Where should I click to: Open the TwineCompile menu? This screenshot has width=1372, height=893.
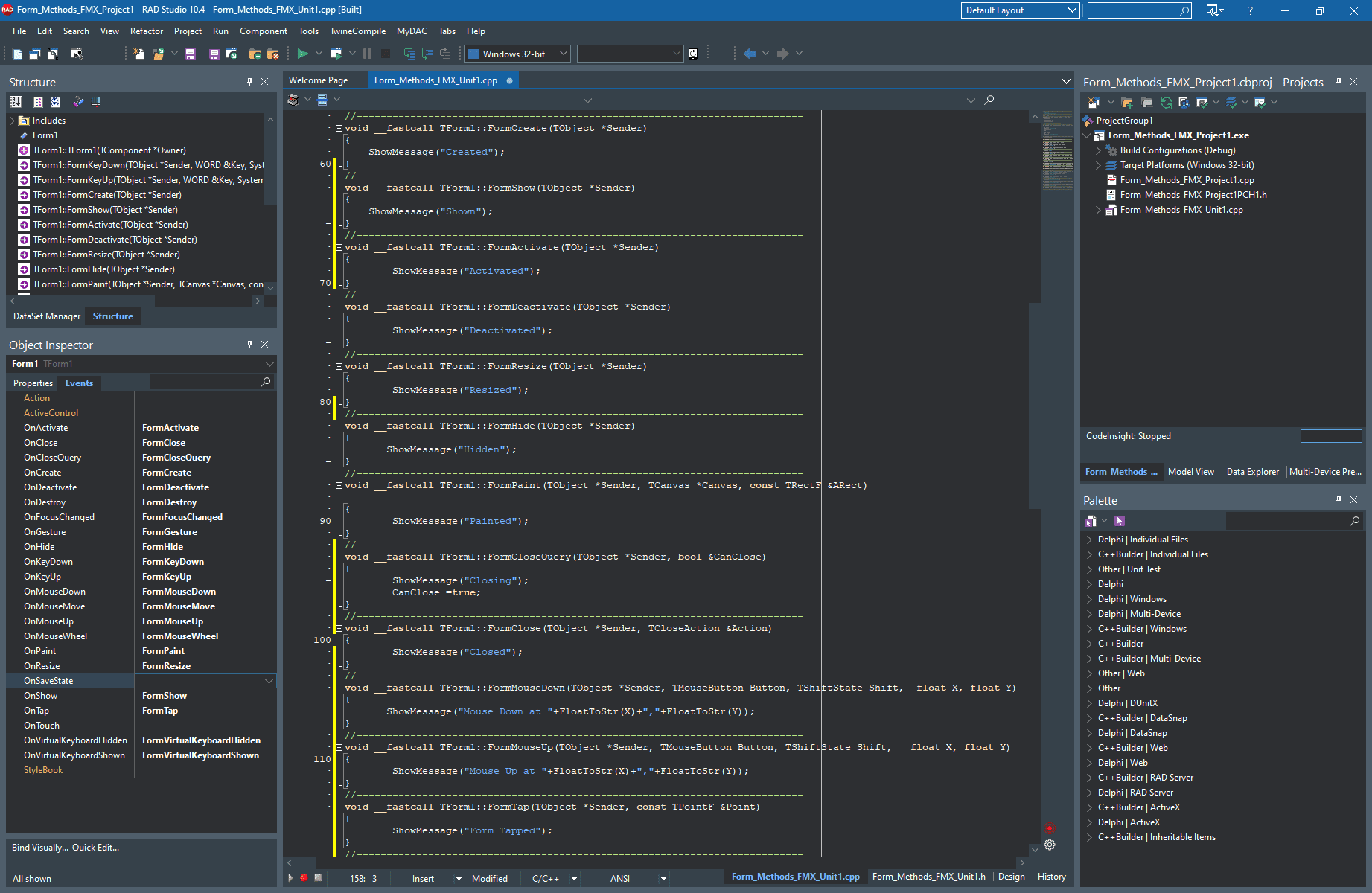358,31
